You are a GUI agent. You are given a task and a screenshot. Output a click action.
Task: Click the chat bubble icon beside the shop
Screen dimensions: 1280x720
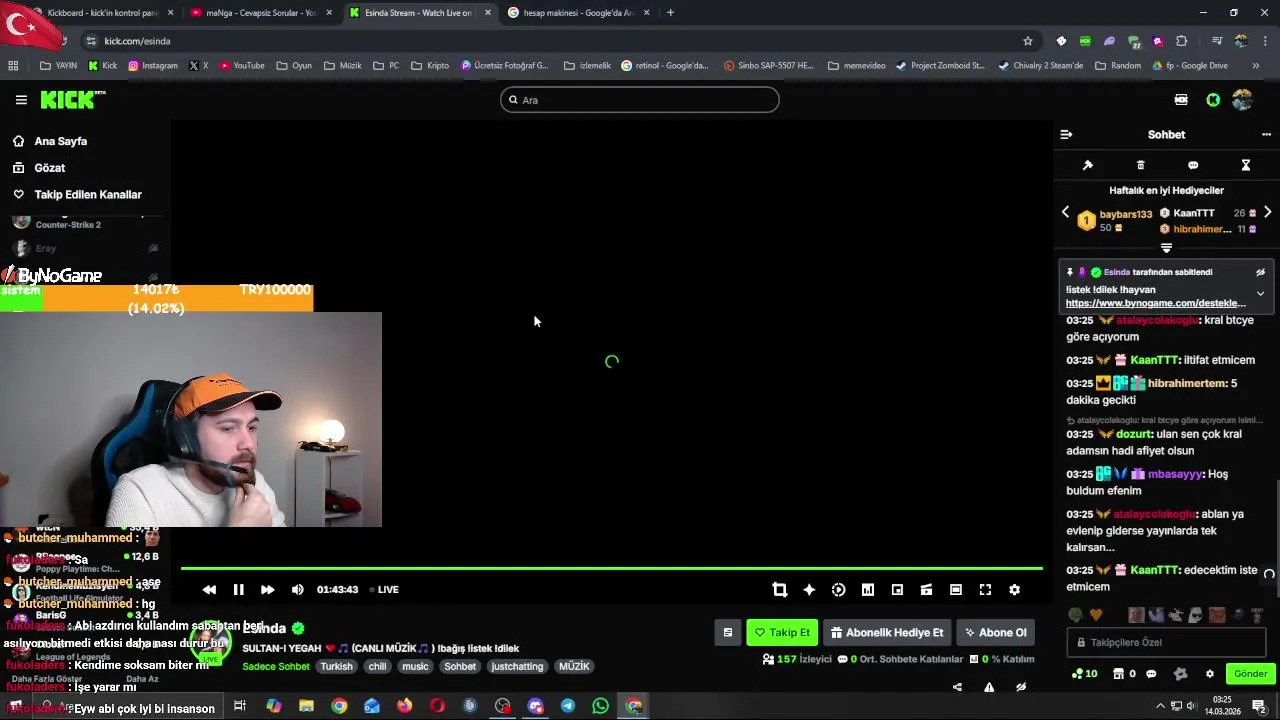point(1151,674)
